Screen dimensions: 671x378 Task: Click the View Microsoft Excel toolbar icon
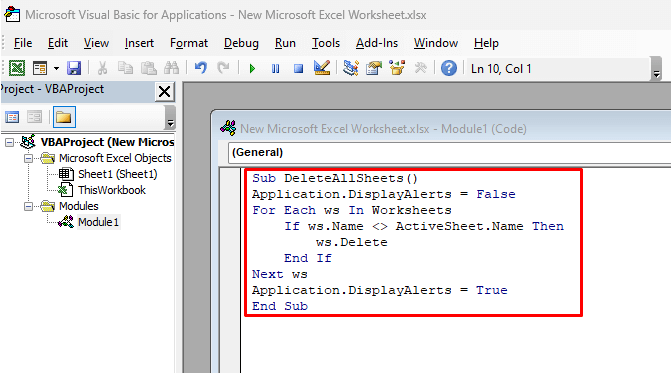(17, 68)
